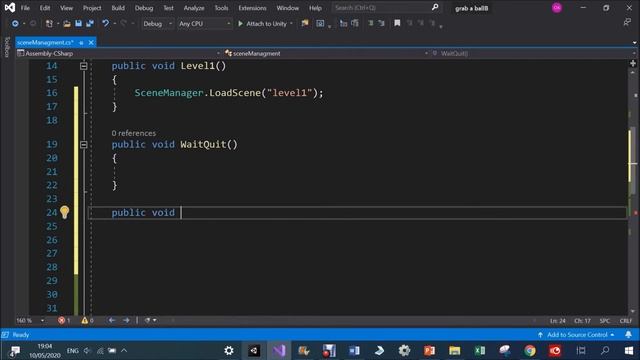Save the current file via floppy icon

78,24
